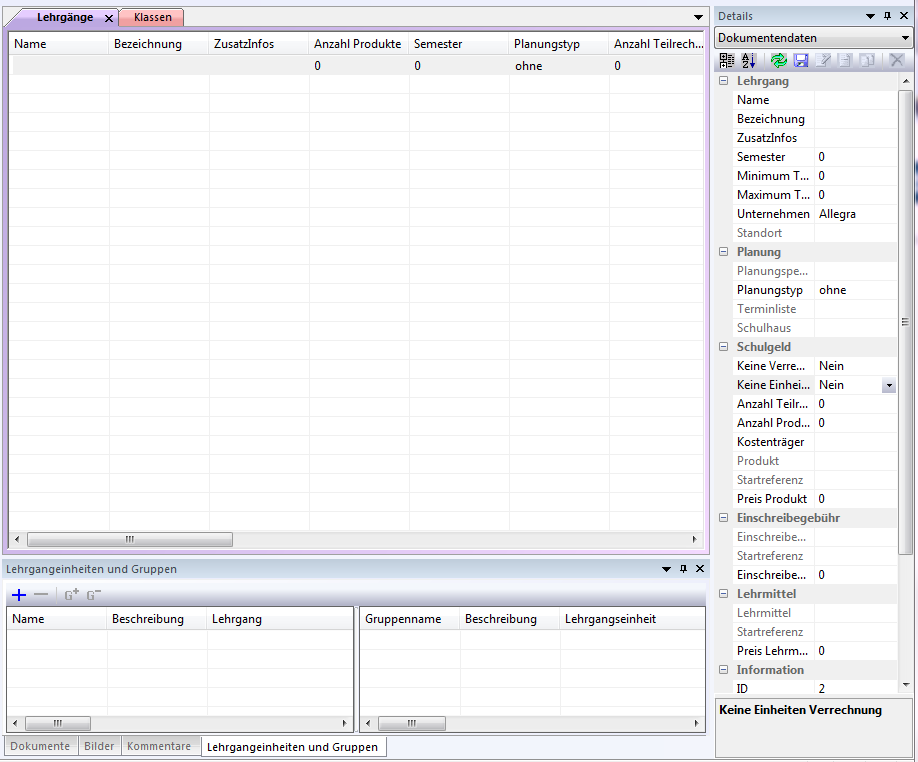The image size is (918, 762).
Task: Save with the blue floppy disk icon
Action: click(x=801, y=61)
